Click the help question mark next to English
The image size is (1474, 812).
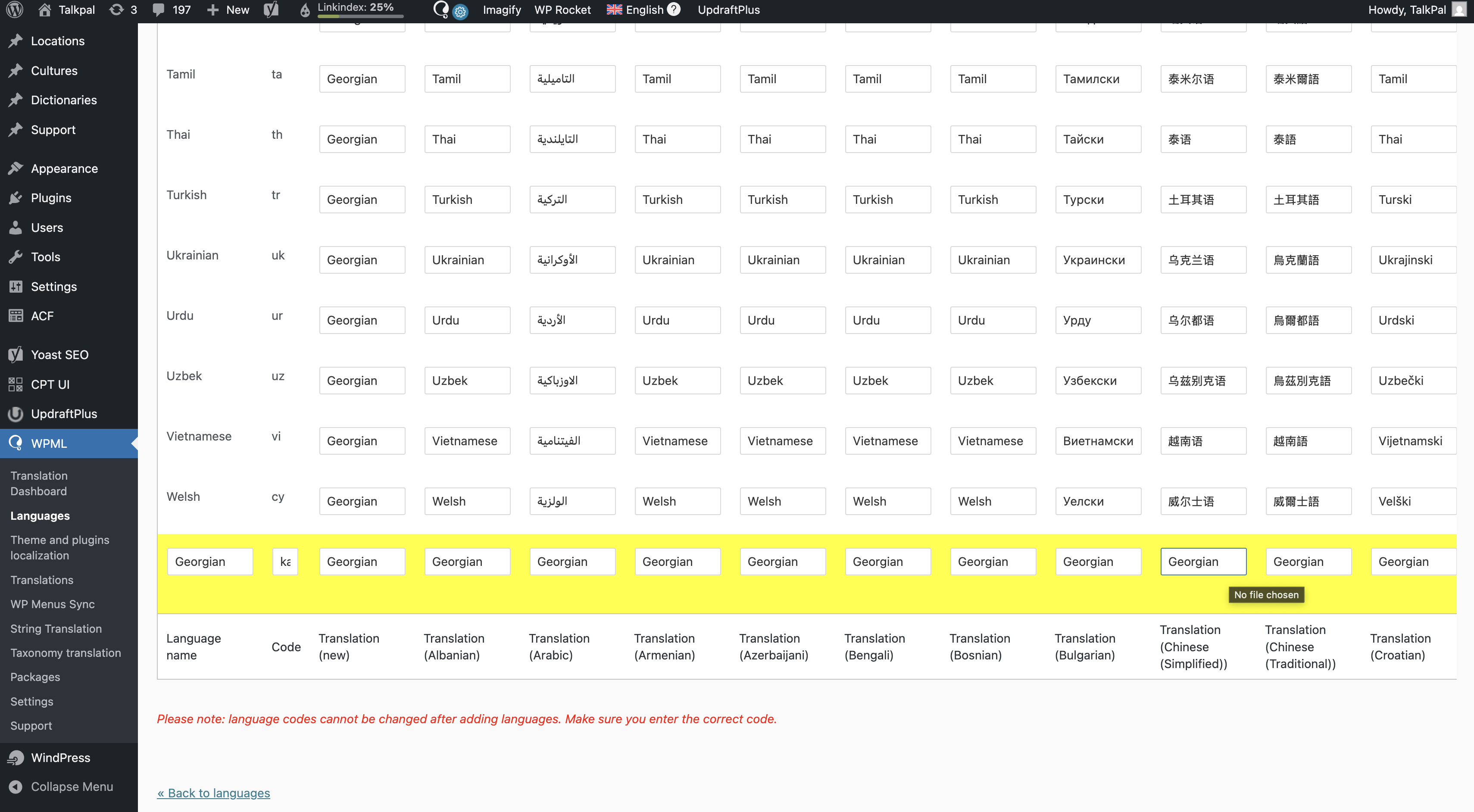(674, 9)
